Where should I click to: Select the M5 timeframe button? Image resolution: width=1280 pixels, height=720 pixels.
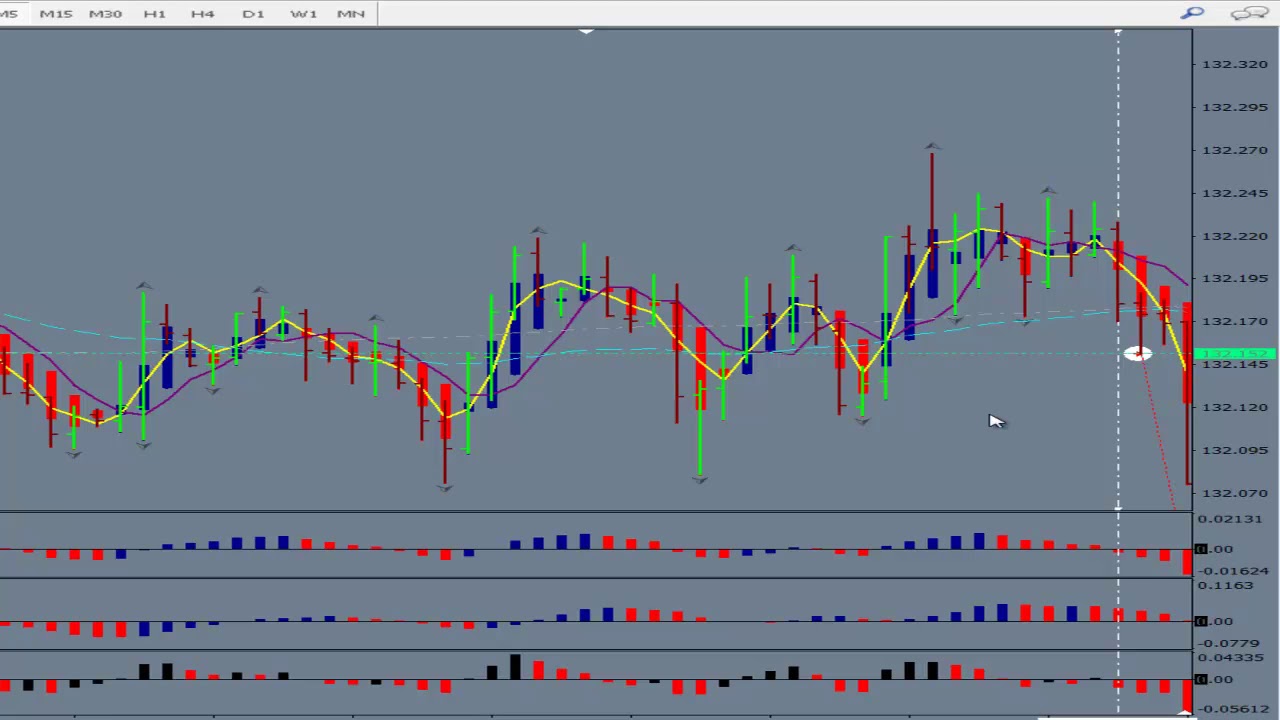(x=9, y=14)
